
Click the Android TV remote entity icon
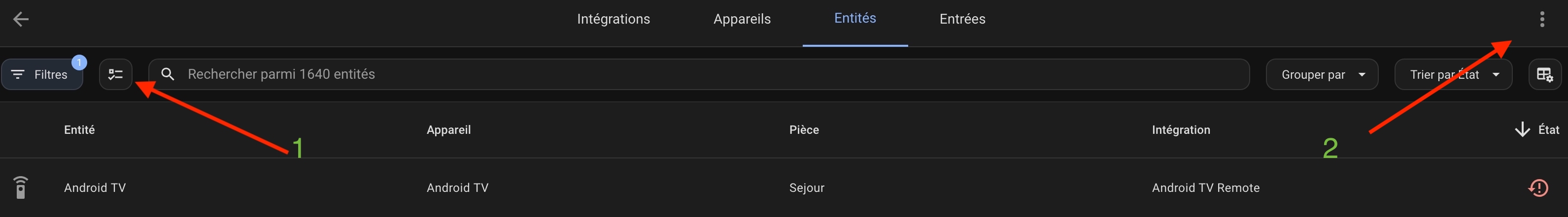pyautogui.click(x=21, y=187)
